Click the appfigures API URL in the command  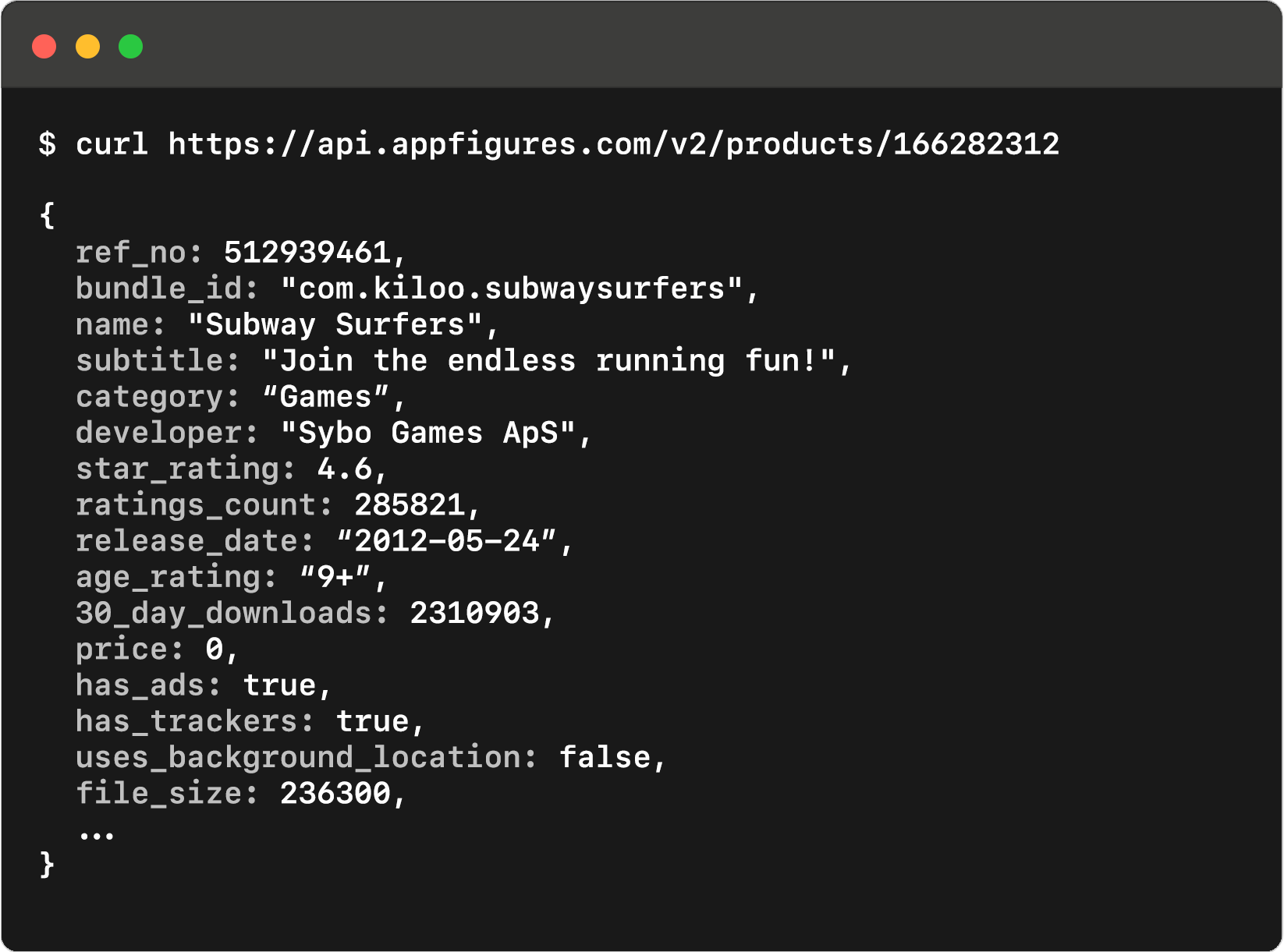613,144
